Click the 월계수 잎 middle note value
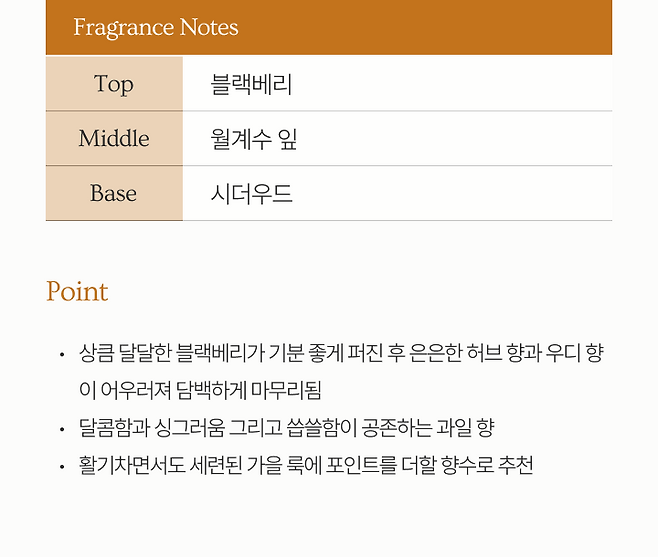The width and height of the screenshot is (658, 557). click(x=254, y=139)
